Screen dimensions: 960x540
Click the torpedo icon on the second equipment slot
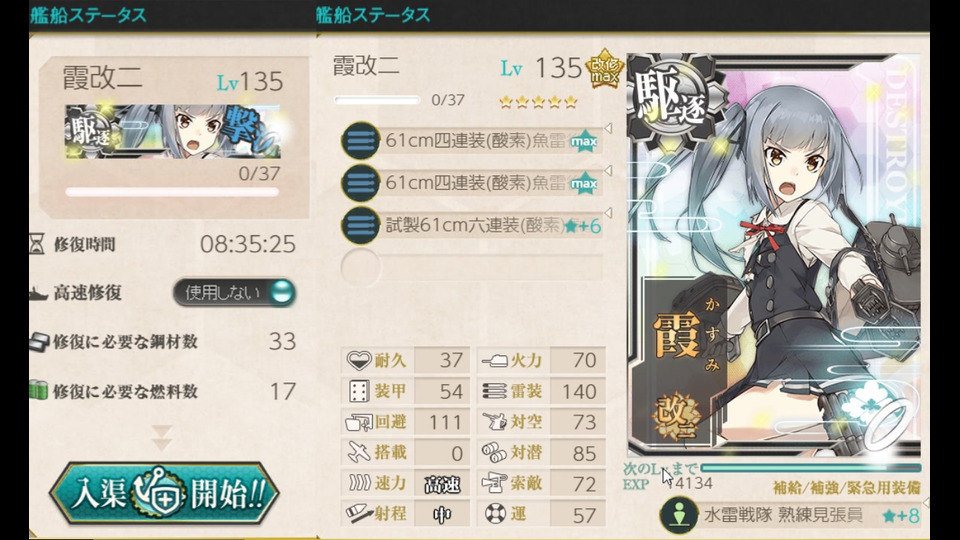(361, 182)
